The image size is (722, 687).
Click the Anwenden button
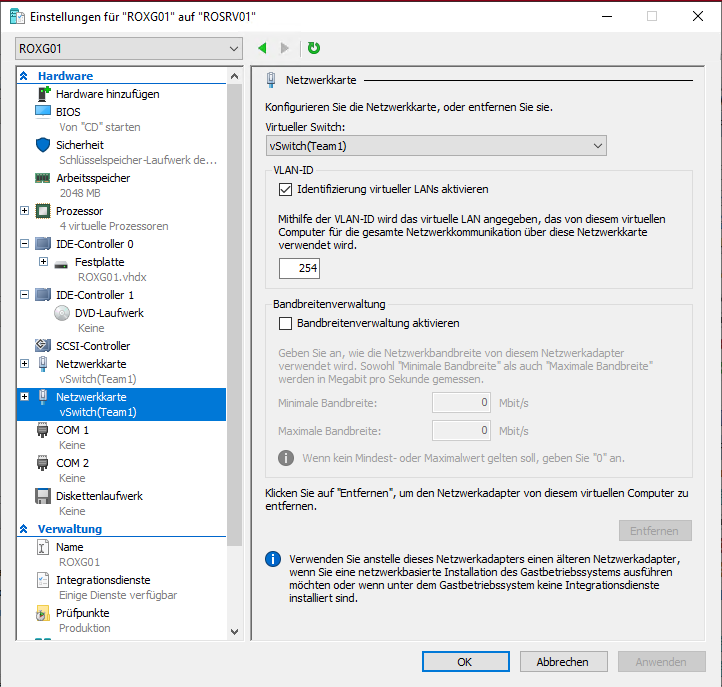point(662,662)
